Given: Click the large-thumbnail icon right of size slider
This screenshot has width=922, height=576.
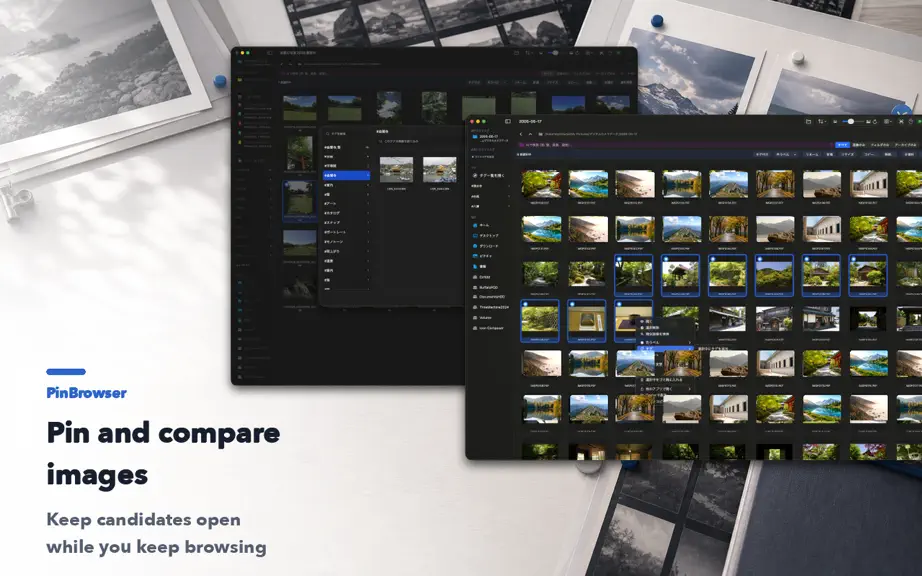Looking at the screenshot, I should point(868,122).
